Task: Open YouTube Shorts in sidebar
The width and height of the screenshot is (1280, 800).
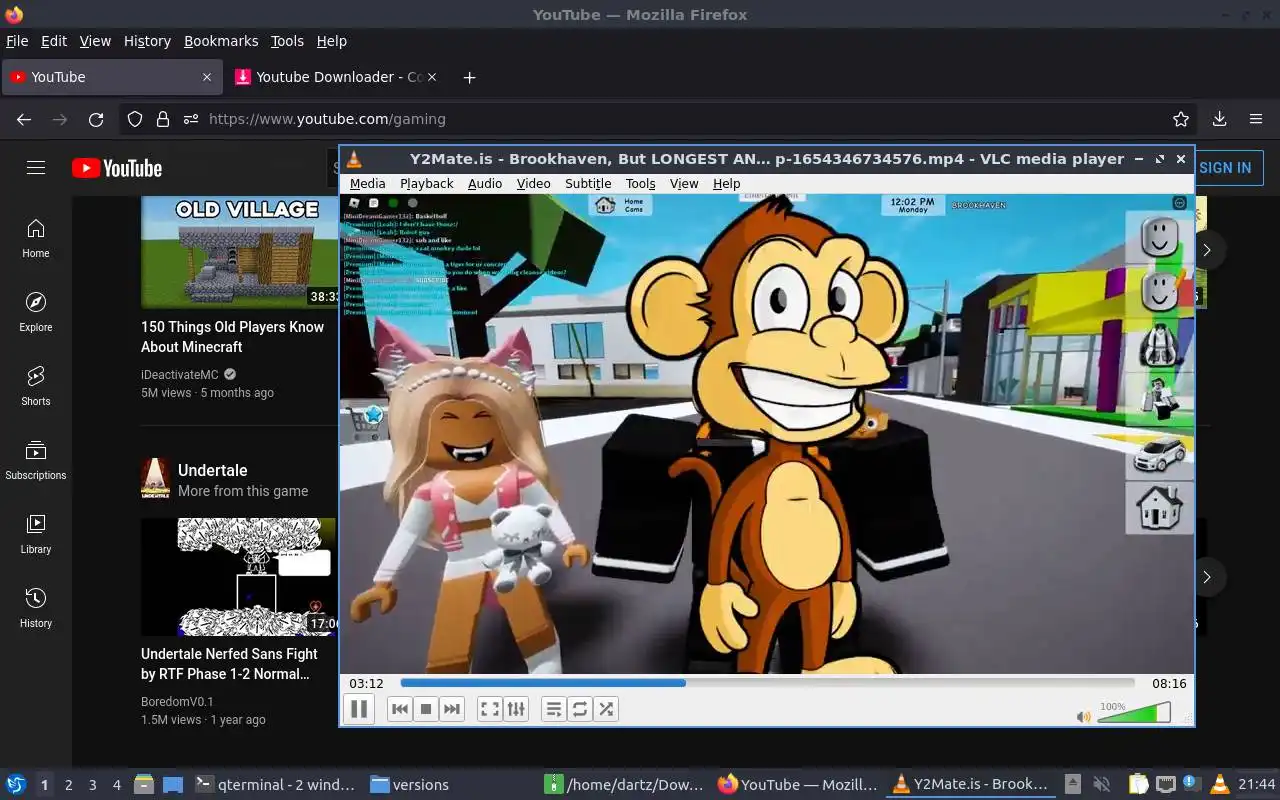Action: click(x=36, y=387)
